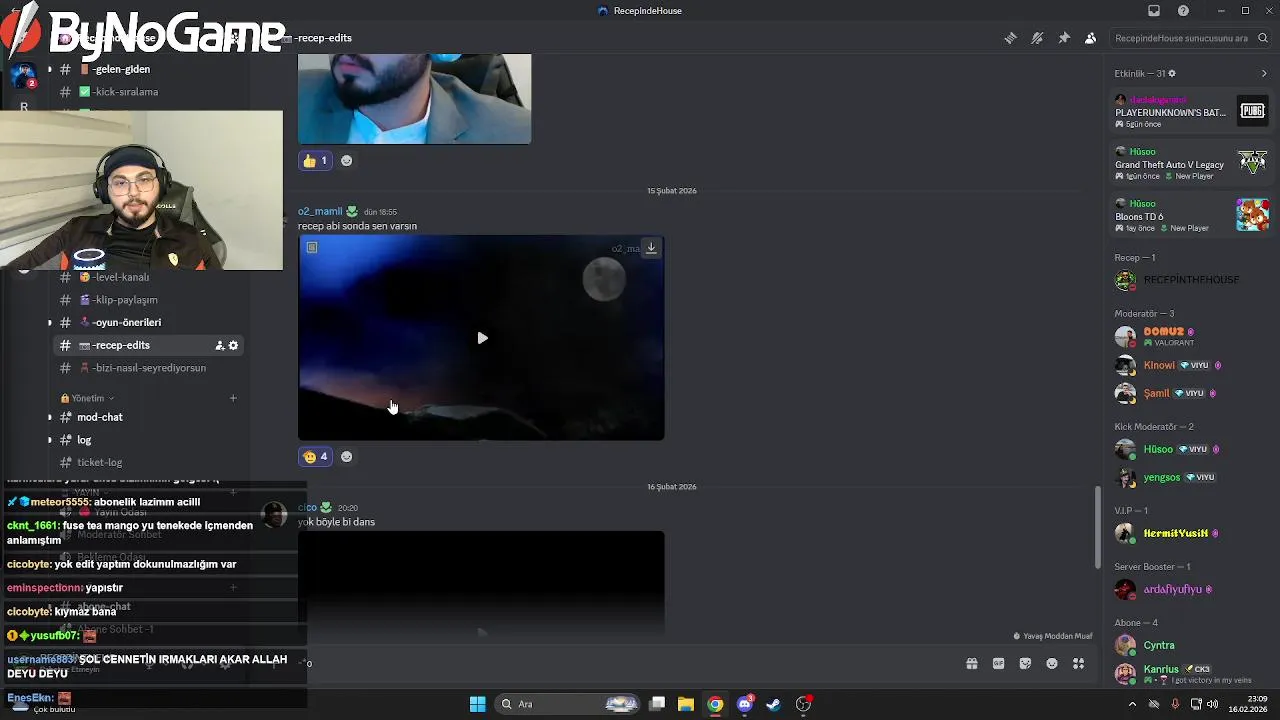Screen dimensions: 1280x720
Task: Open RECEPINTHEHOUSE member profile
Action: coord(1190,280)
